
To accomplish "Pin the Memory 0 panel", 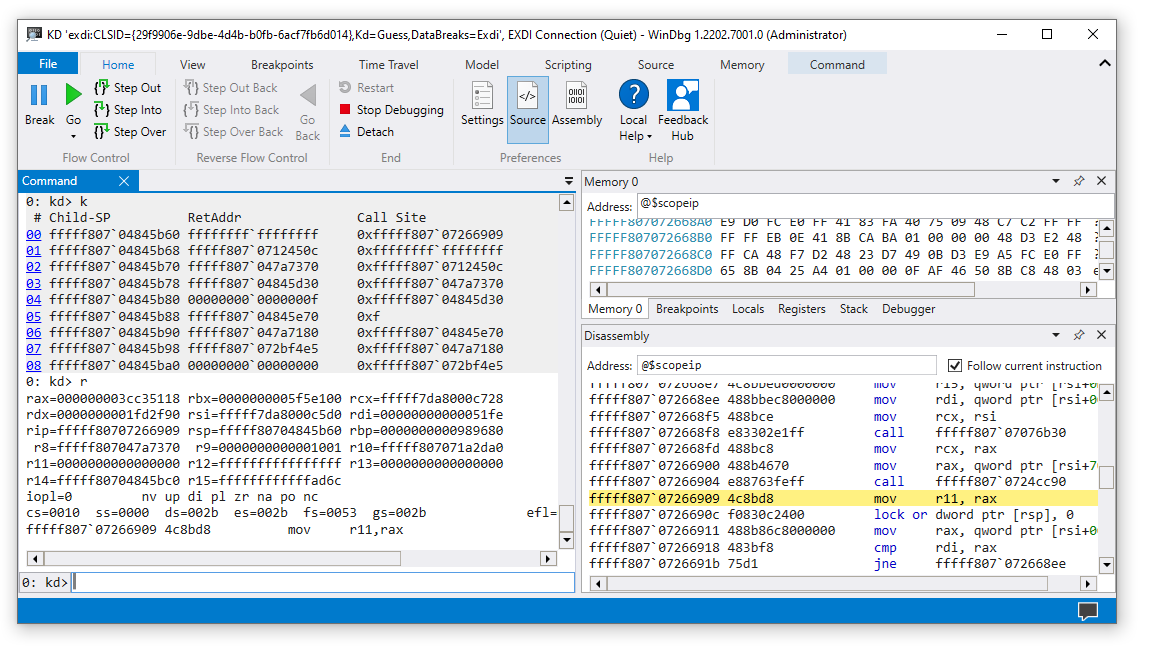I will (x=1078, y=181).
